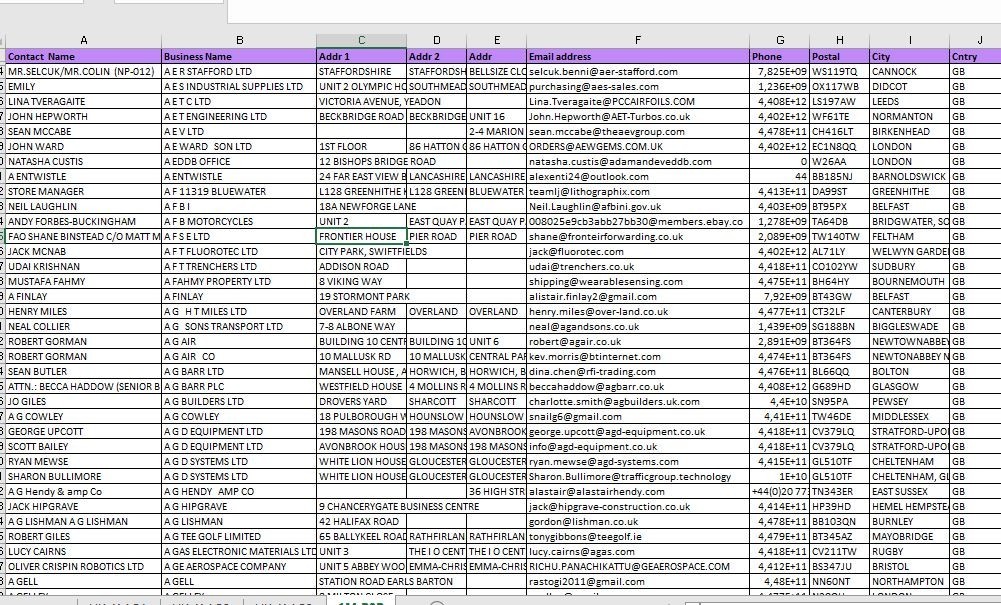
Task: Select the postal code 'WS119TQ'
Action: [x=839, y=71]
